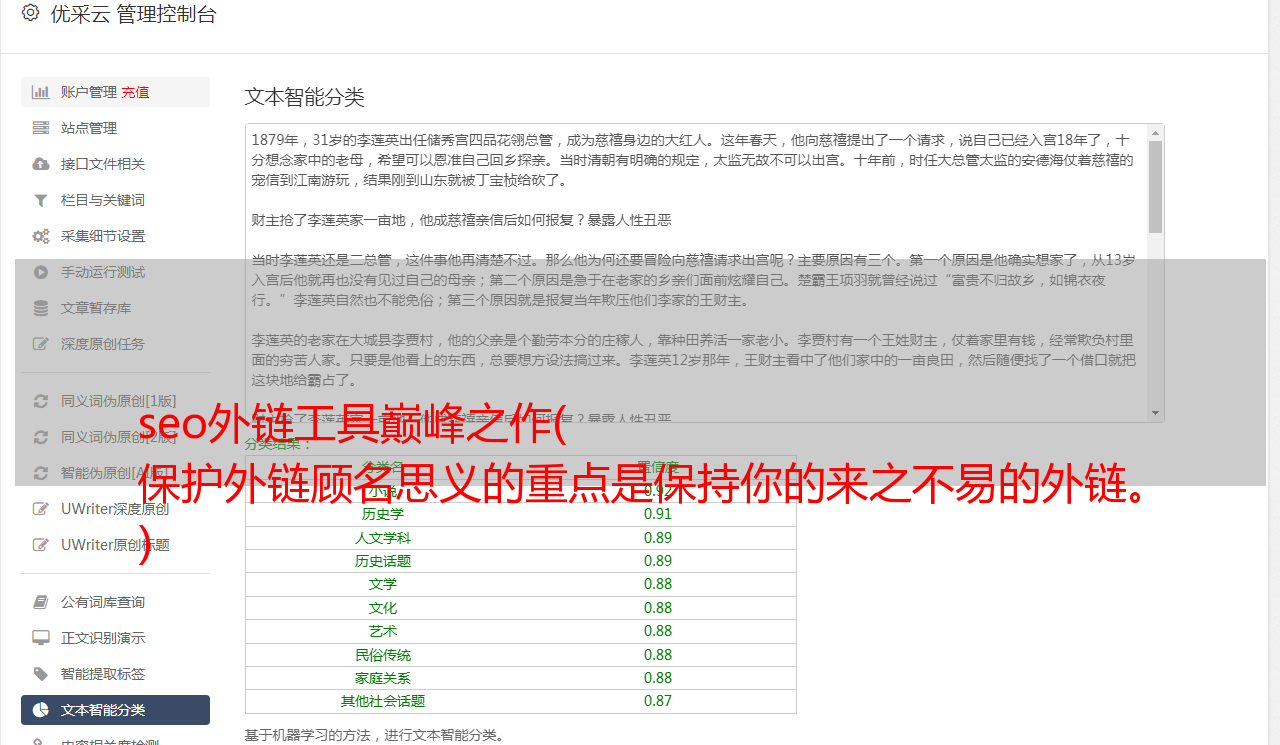Click the cloud upload icon for 接口文件相关
The width and height of the screenshot is (1280, 745).
pos(41,164)
